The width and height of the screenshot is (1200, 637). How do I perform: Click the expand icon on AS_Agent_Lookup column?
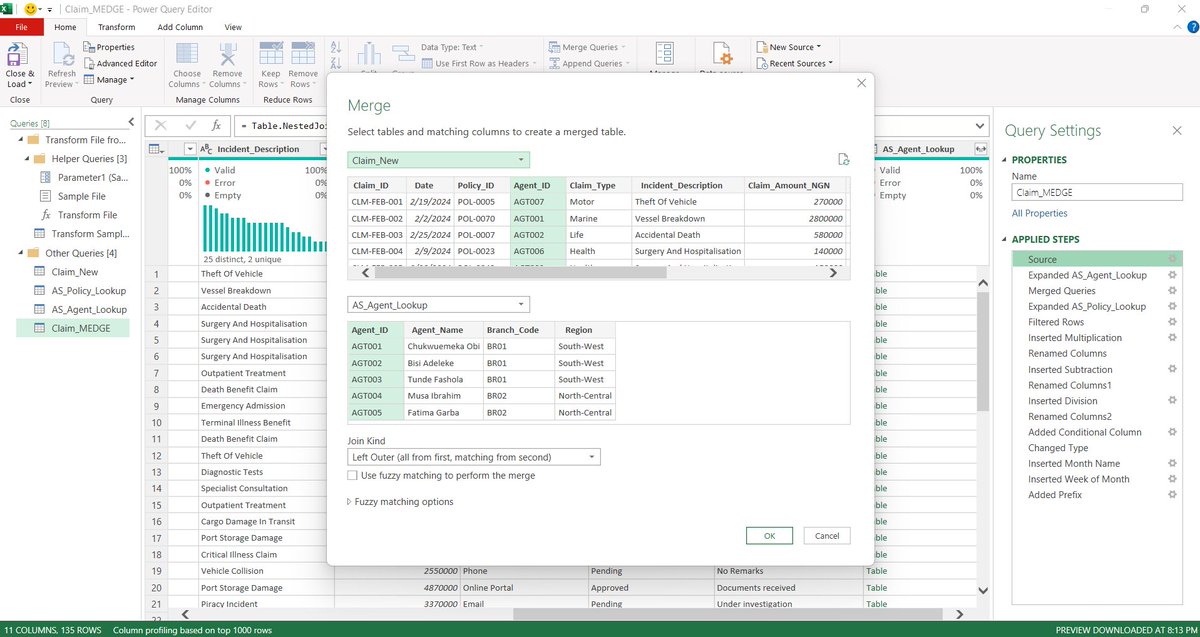pos(980,149)
